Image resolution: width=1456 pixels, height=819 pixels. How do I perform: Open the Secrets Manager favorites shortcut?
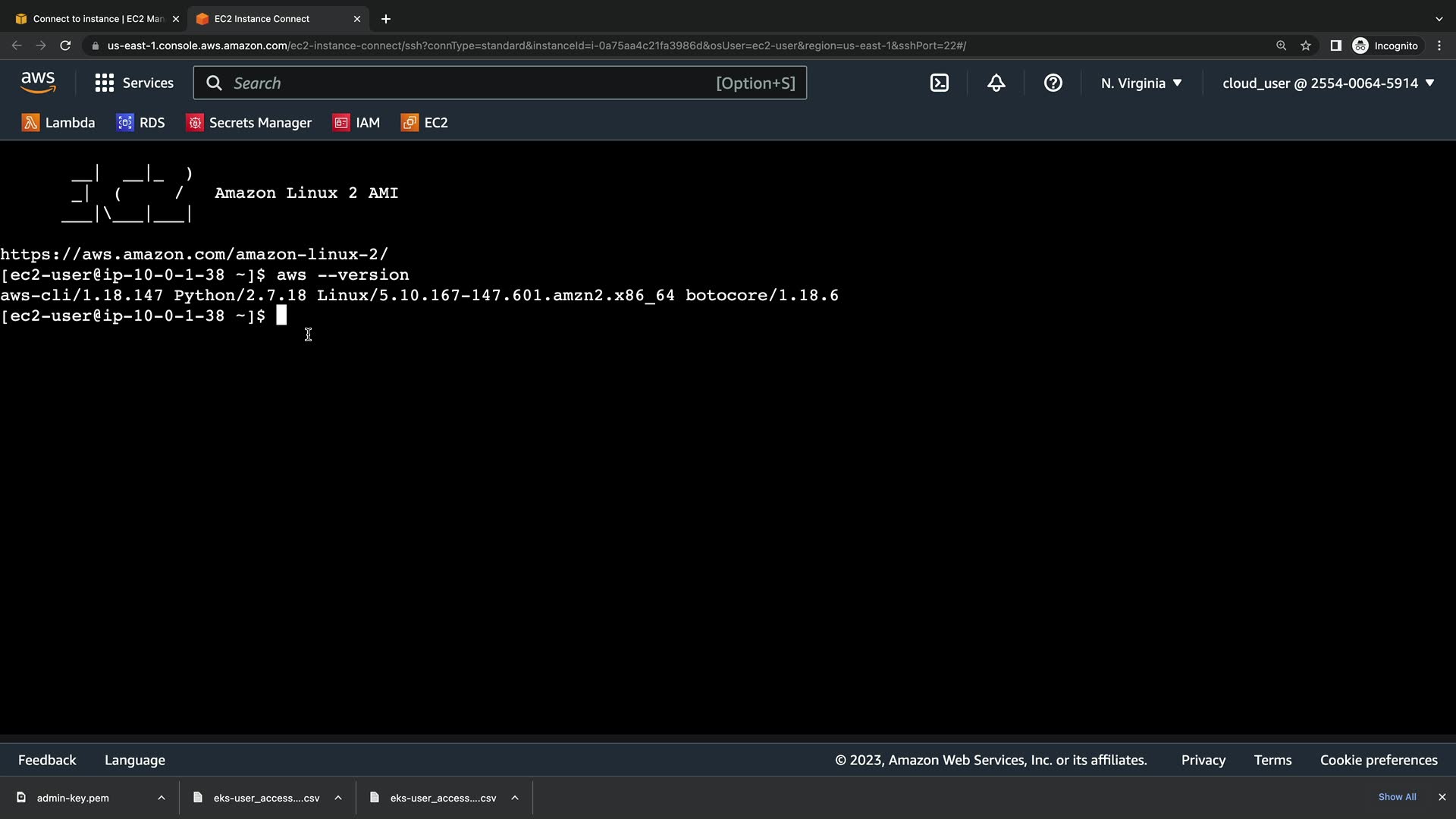(x=249, y=123)
